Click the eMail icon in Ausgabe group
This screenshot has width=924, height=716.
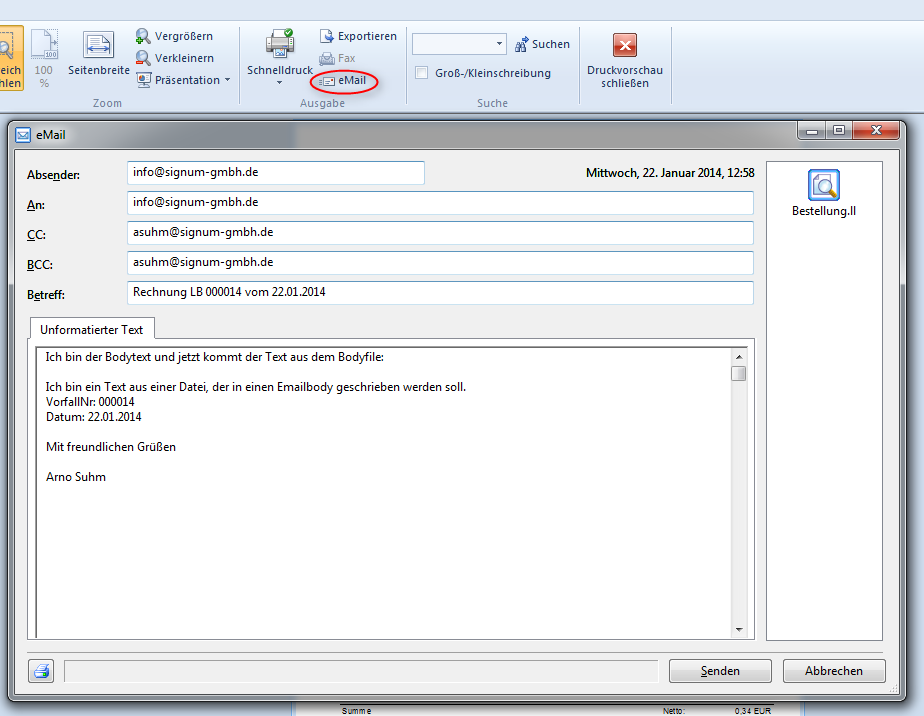328,80
